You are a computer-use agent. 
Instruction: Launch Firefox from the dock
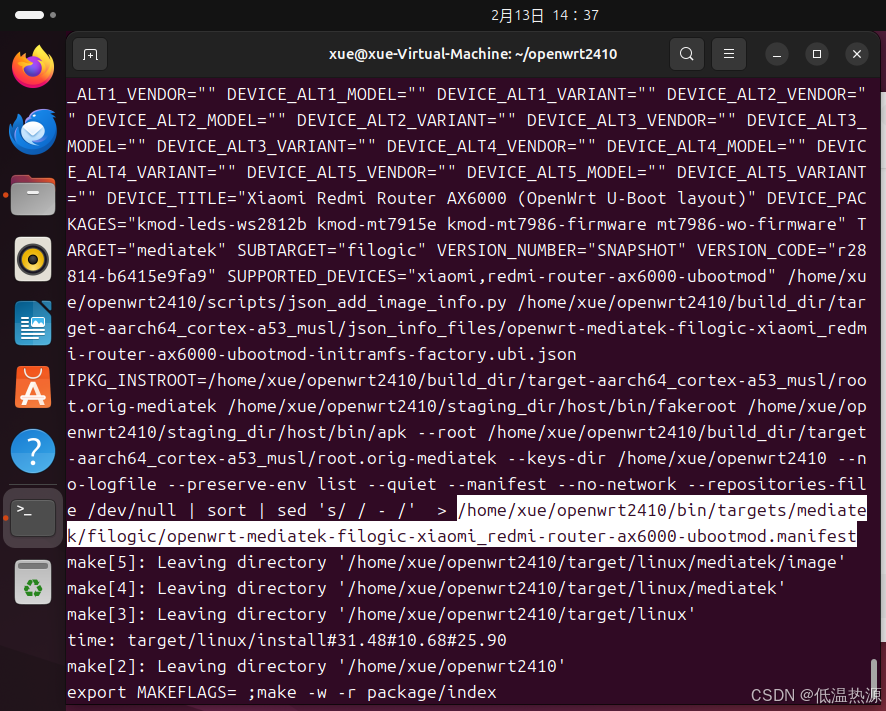33,68
